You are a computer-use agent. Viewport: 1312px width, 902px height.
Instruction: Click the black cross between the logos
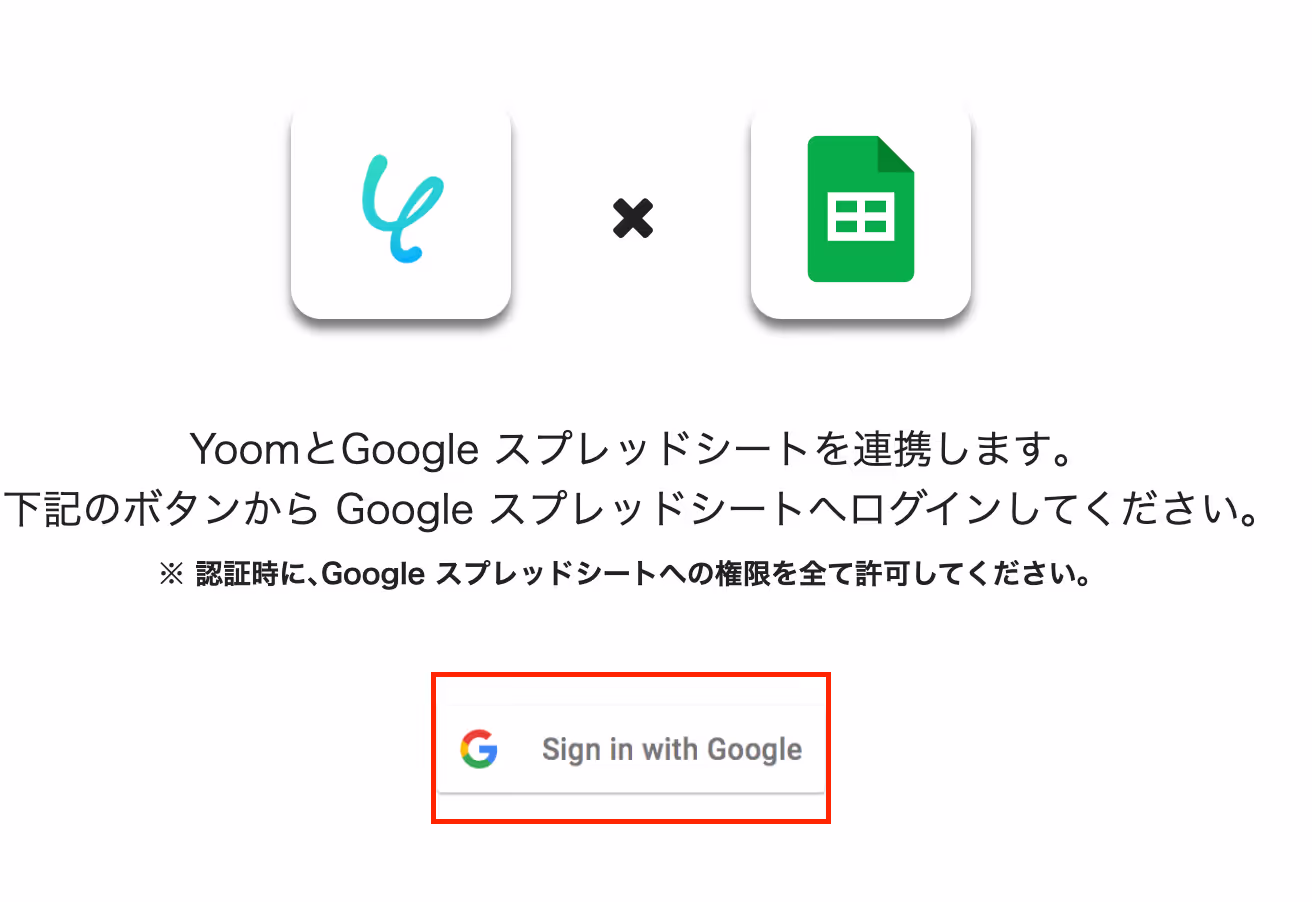point(633,218)
